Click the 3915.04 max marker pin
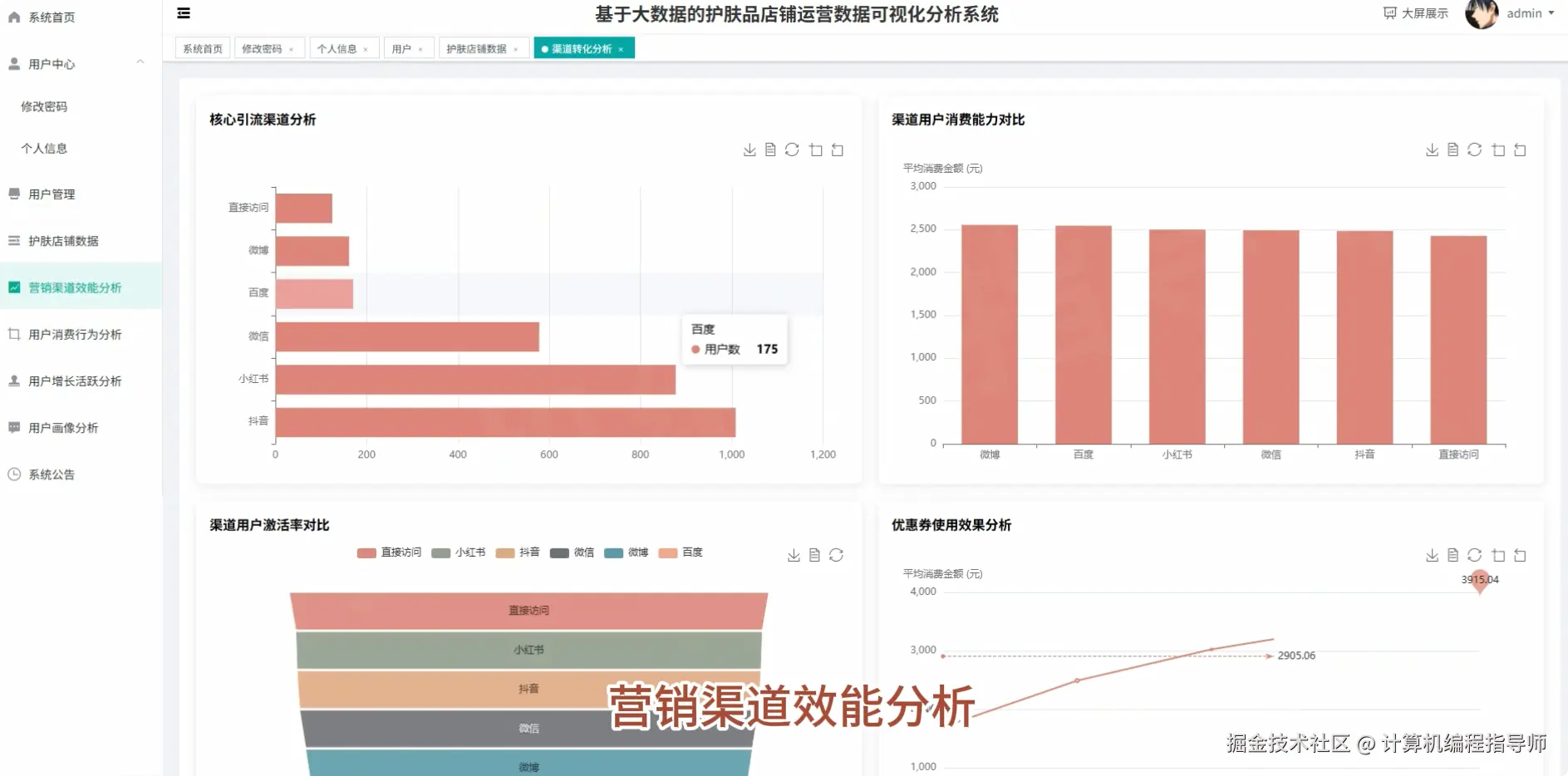The height and width of the screenshot is (776, 1568). (1480, 581)
